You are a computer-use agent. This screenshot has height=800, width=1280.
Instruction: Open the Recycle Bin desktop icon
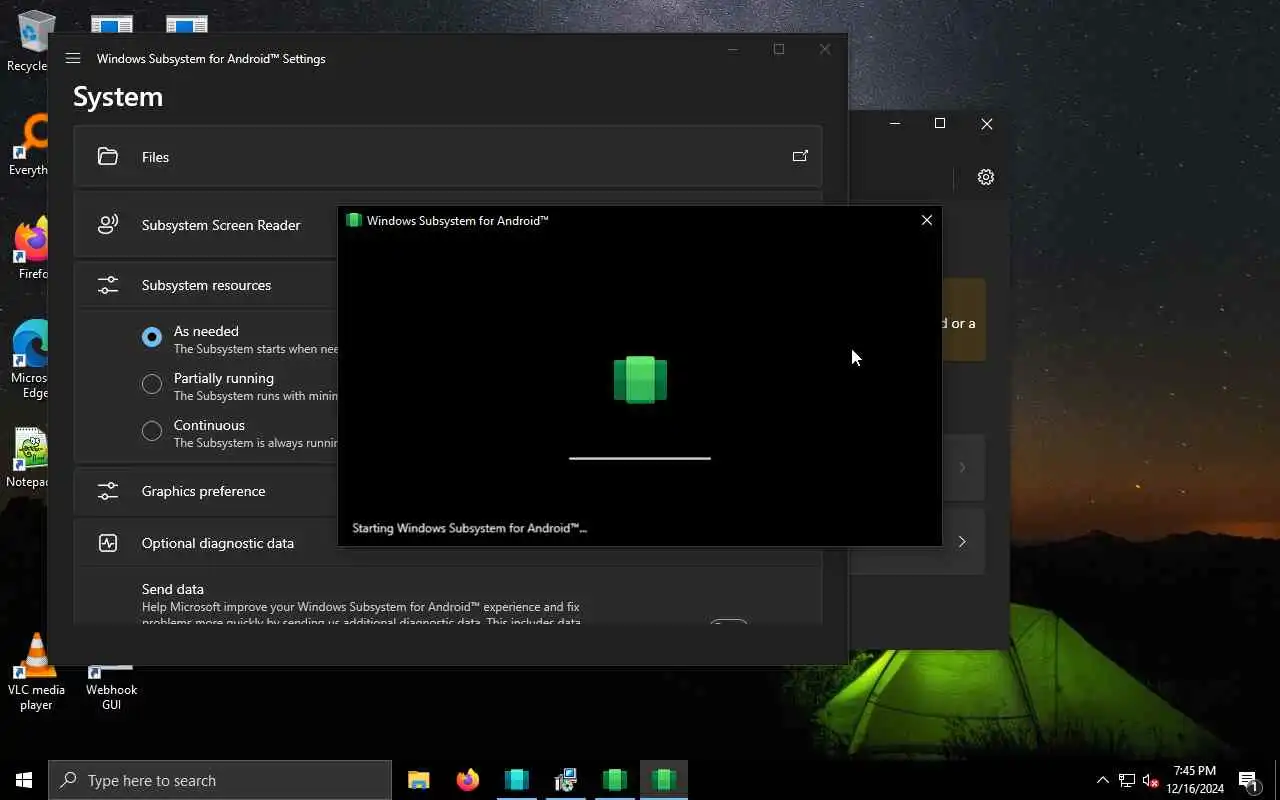[x=28, y=41]
